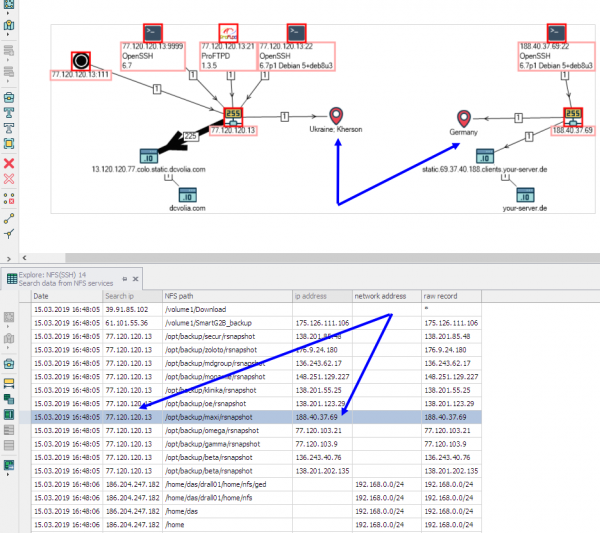The height and width of the screenshot is (533, 600).
Task: Click the 77.120.120.13 host node icon
Action: 233,117
